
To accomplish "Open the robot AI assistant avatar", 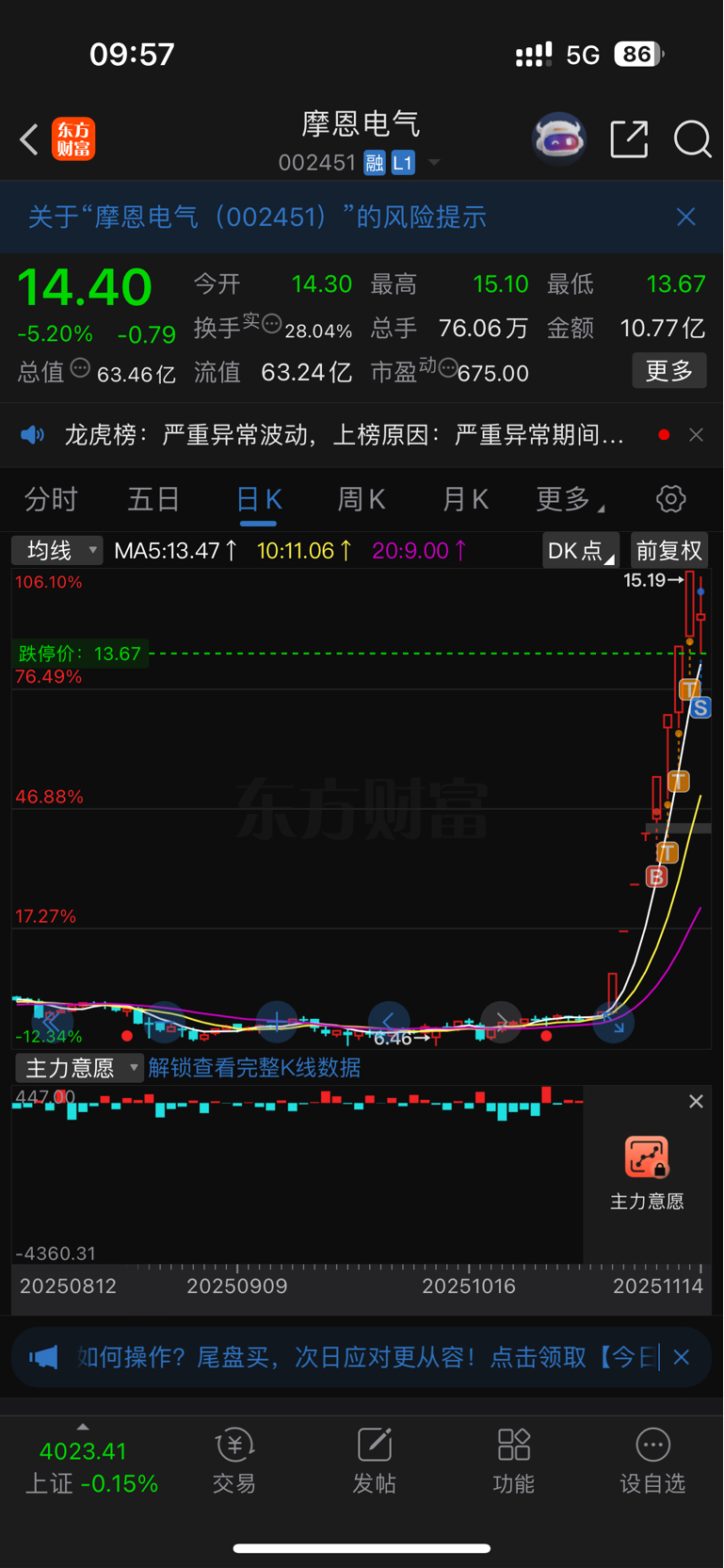I will click(559, 139).
